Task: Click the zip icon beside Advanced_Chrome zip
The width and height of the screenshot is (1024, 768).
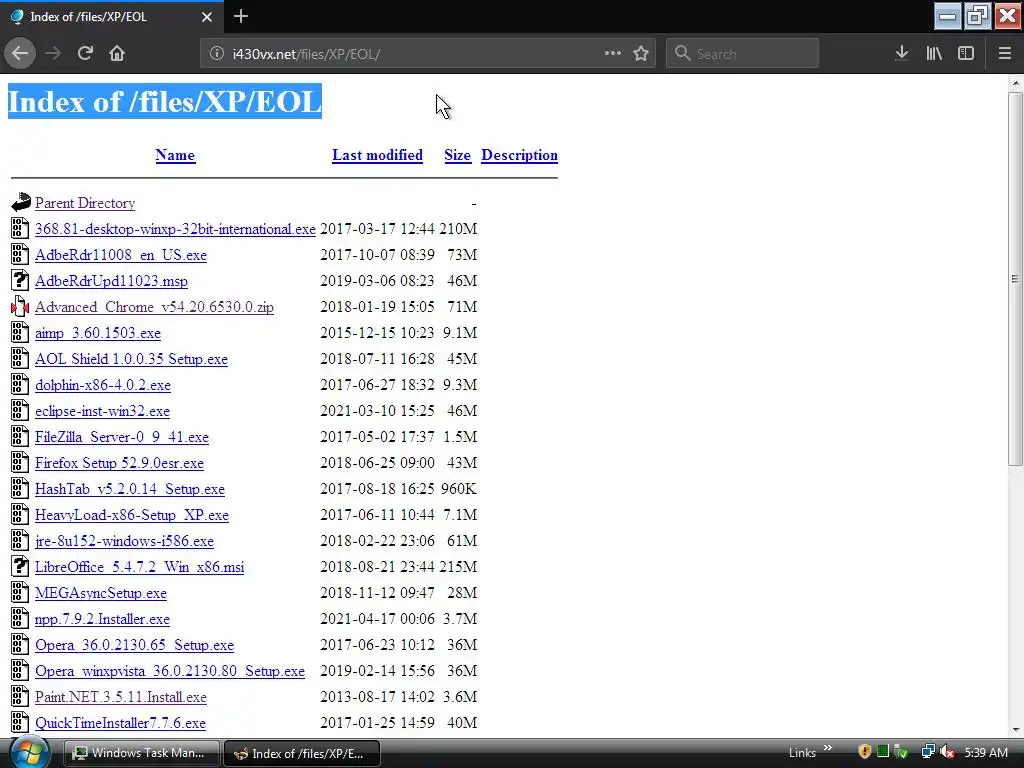Action: tap(20, 306)
